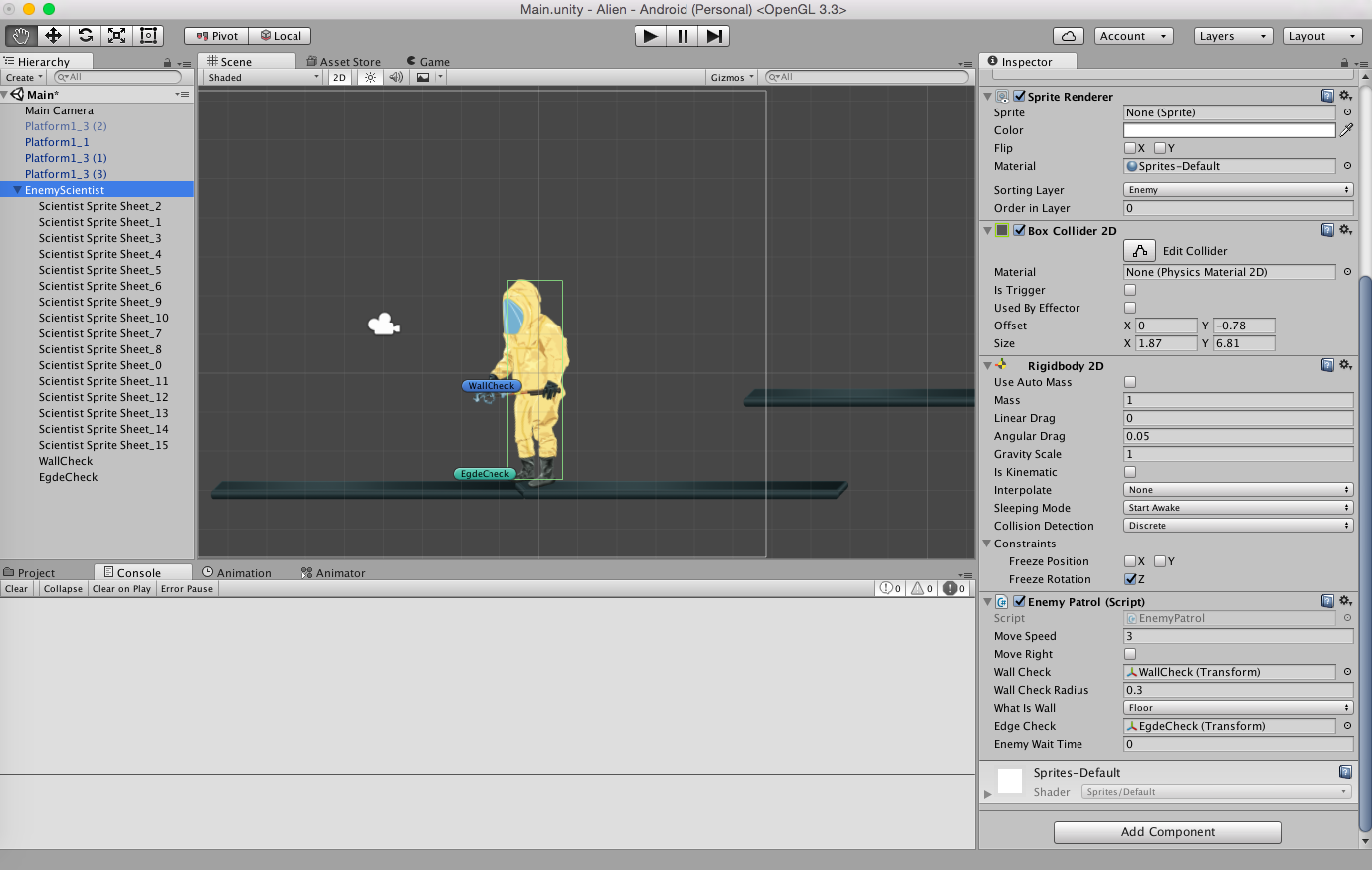The width and height of the screenshot is (1372, 870).
Task: Select the Rotate tool
Action: (85, 35)
